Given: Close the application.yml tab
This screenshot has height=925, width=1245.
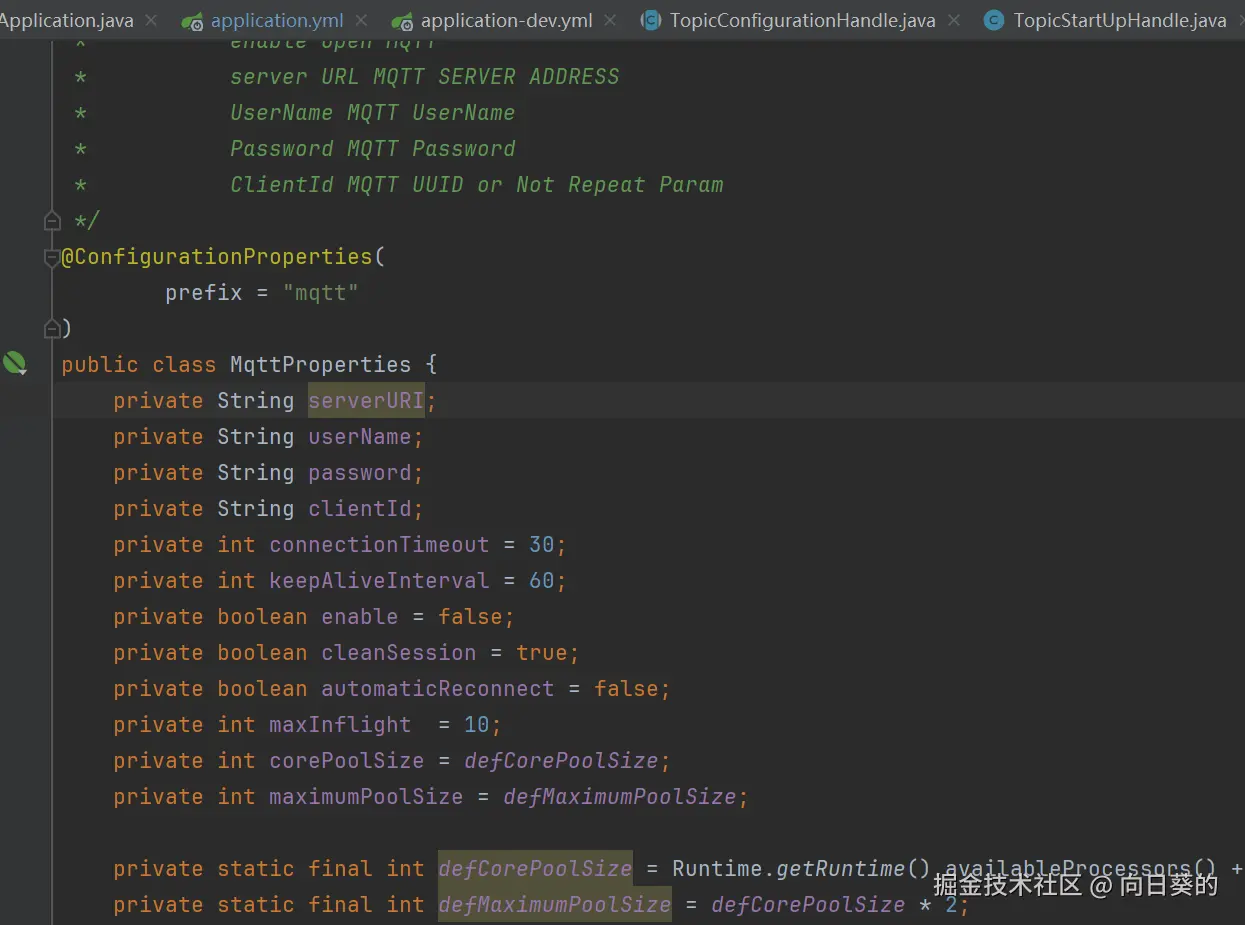Looking at the screenshot, I should (361, 20).
